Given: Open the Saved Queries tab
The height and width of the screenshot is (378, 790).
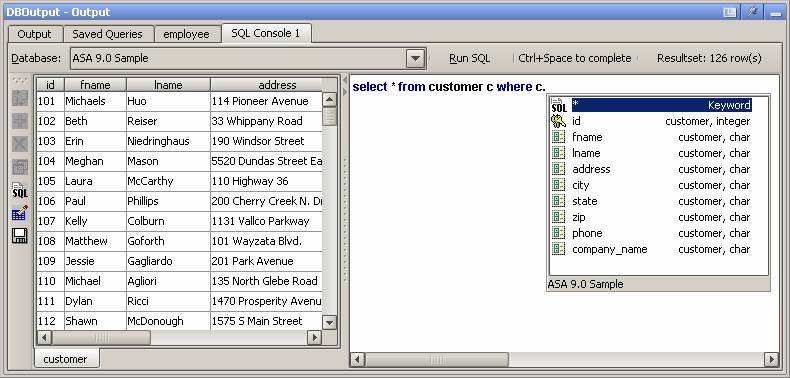Looking at the screenshot, I should point(107,34).
